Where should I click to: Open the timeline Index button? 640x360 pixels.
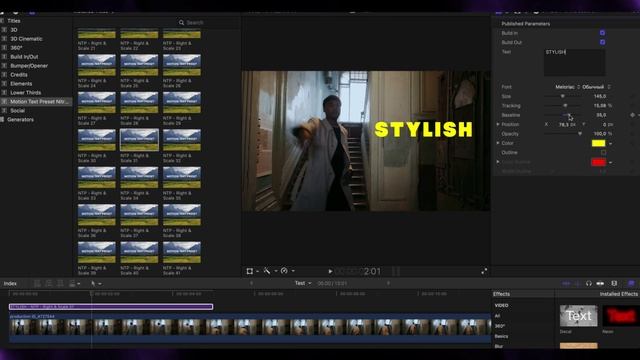(x=10, y=284)
